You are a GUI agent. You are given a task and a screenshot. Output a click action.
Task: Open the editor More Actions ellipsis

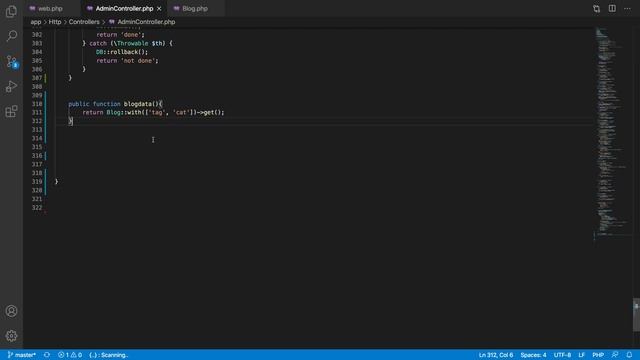click(627, 9)
